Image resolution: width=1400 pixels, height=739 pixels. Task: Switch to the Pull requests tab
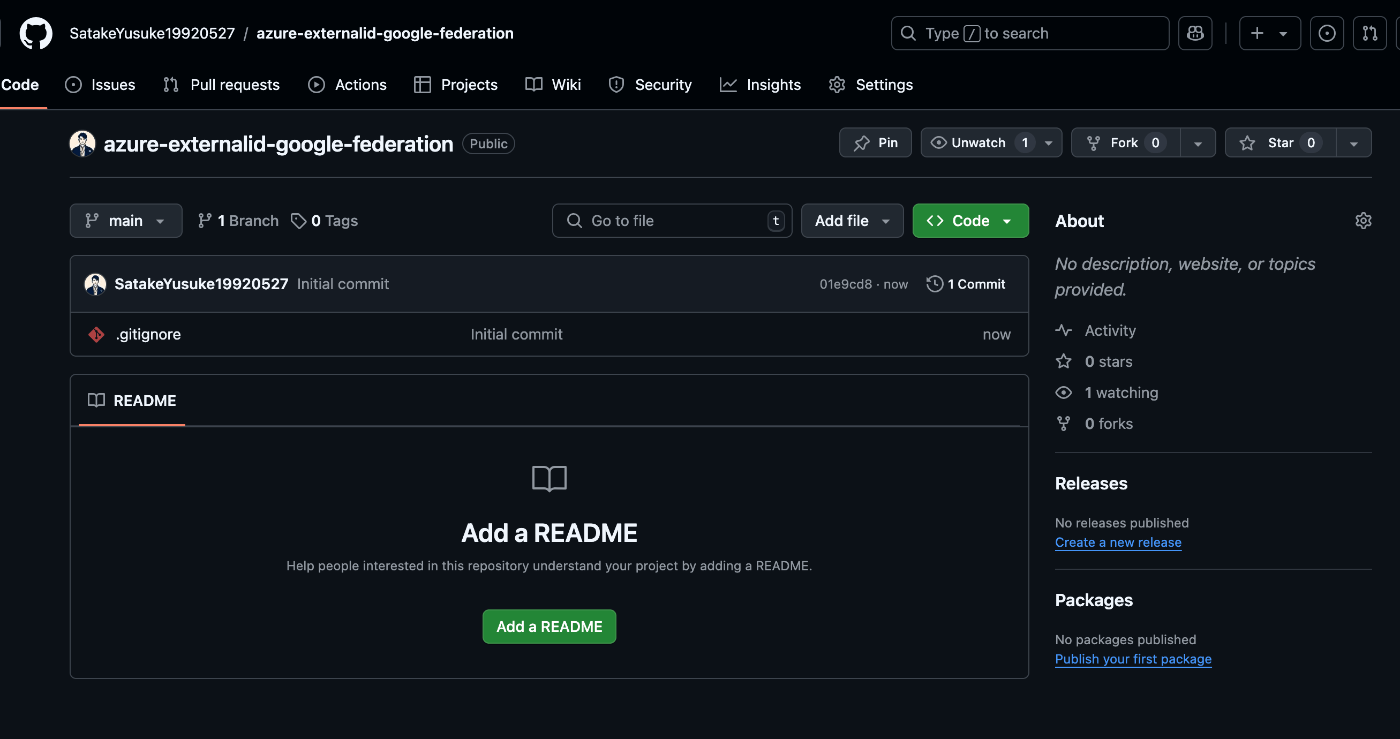click(221, 85)
